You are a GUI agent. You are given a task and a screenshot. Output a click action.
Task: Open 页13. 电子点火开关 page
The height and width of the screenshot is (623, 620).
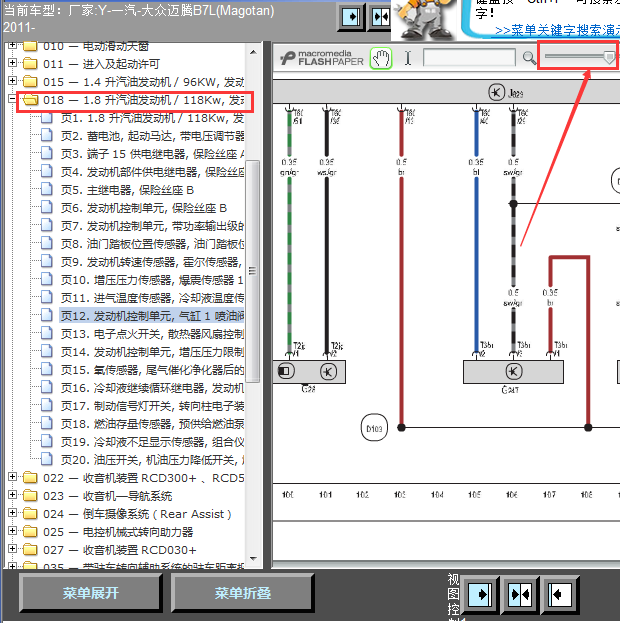152,334
